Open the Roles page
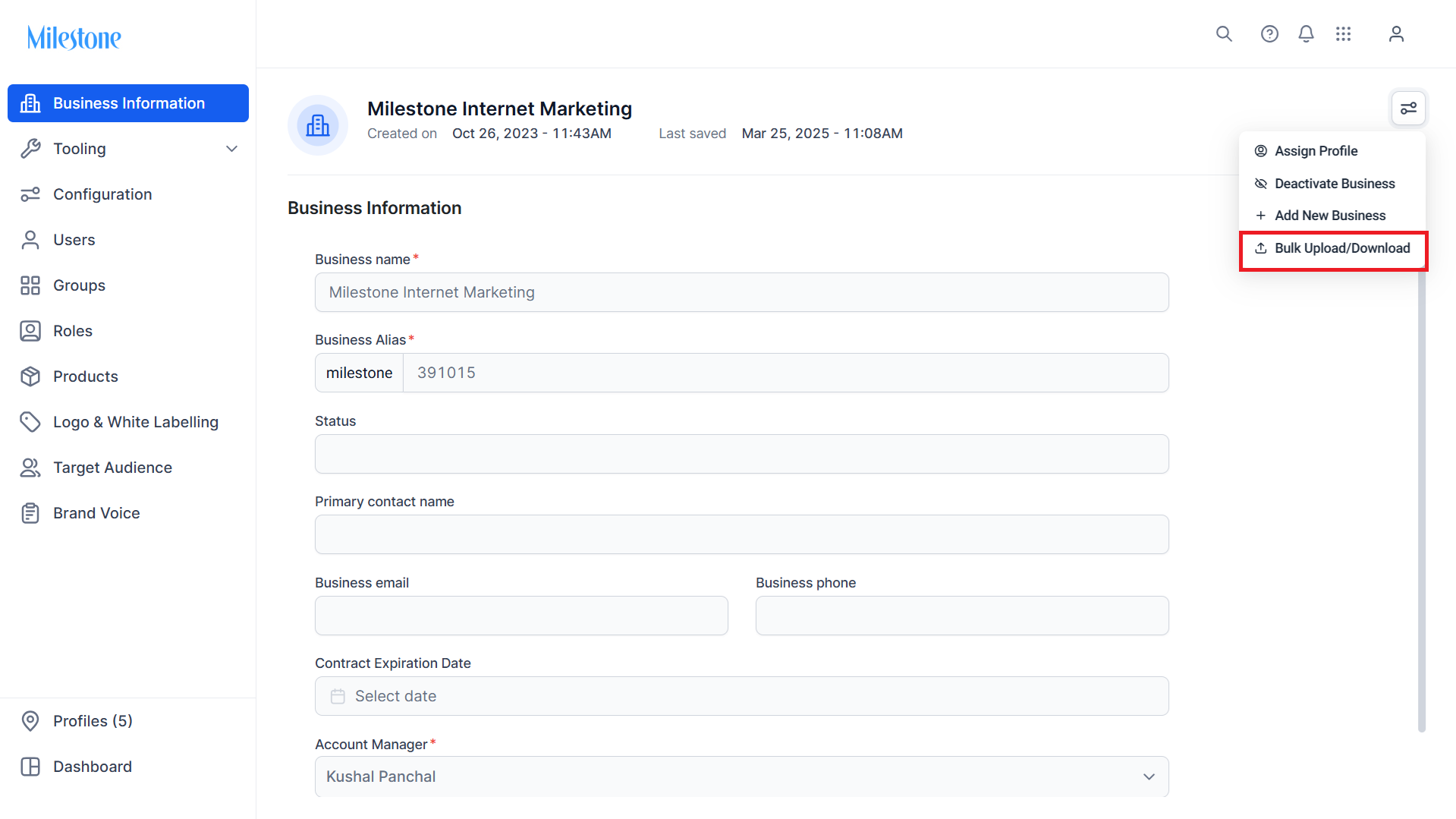 coord(128,331)
